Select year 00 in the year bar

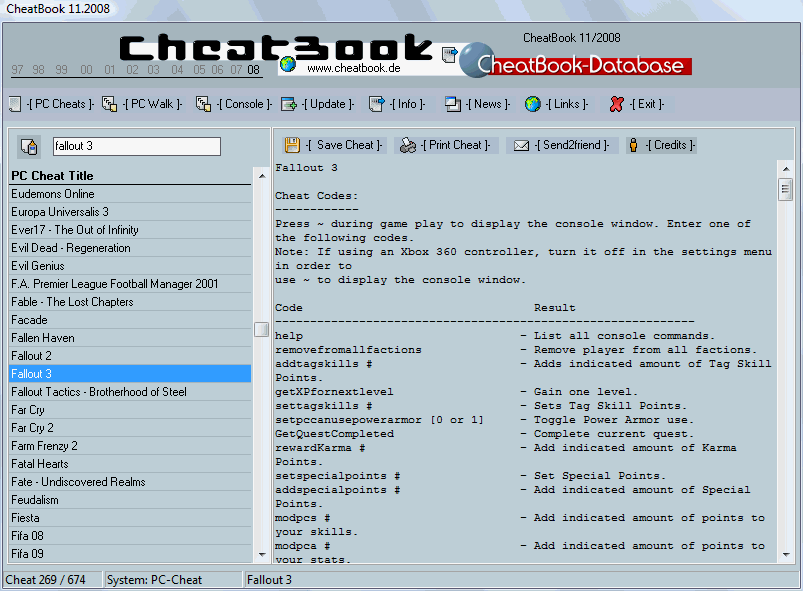coord(86,70)
